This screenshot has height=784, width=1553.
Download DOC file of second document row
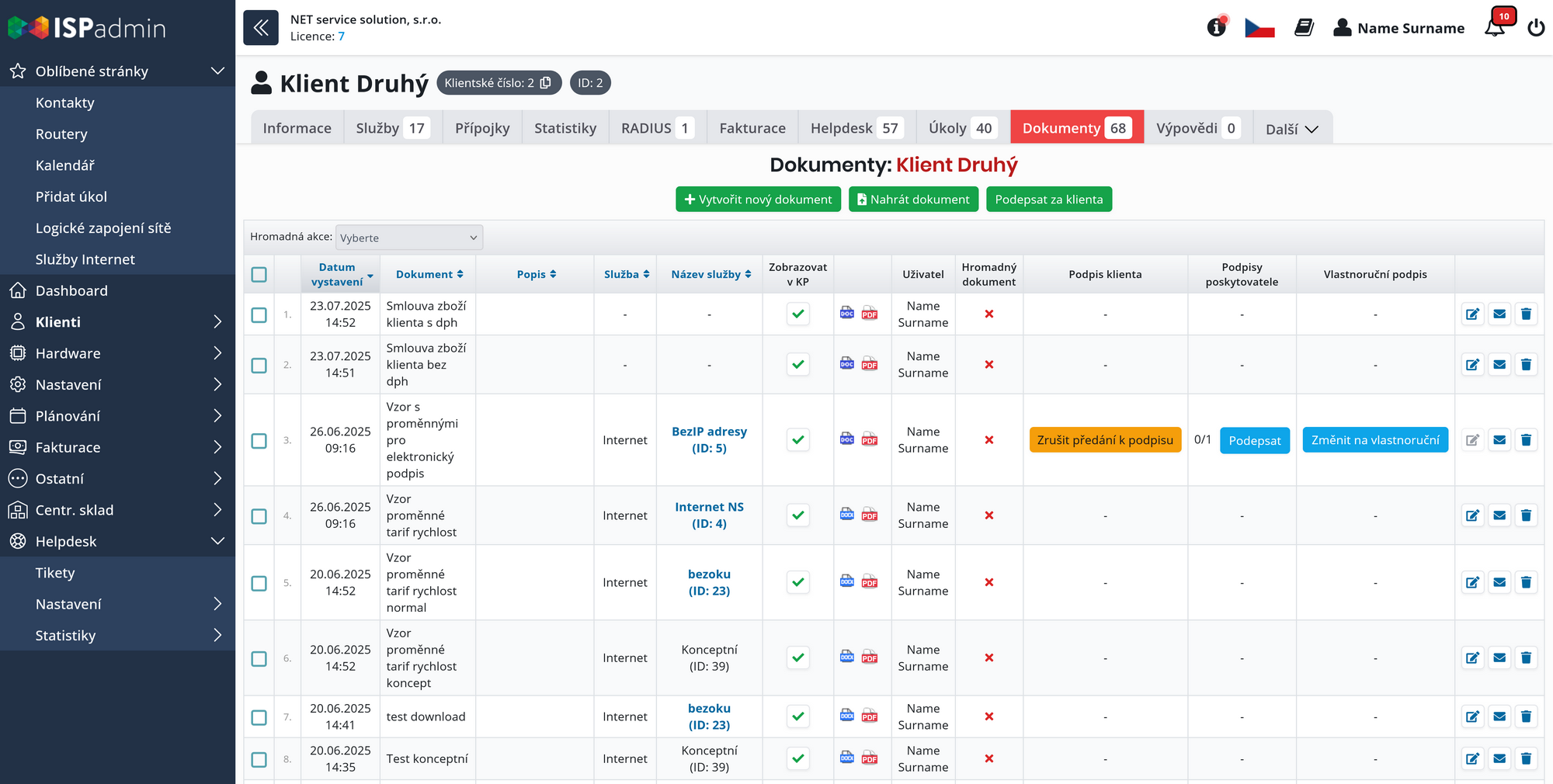tap(847, 363)
